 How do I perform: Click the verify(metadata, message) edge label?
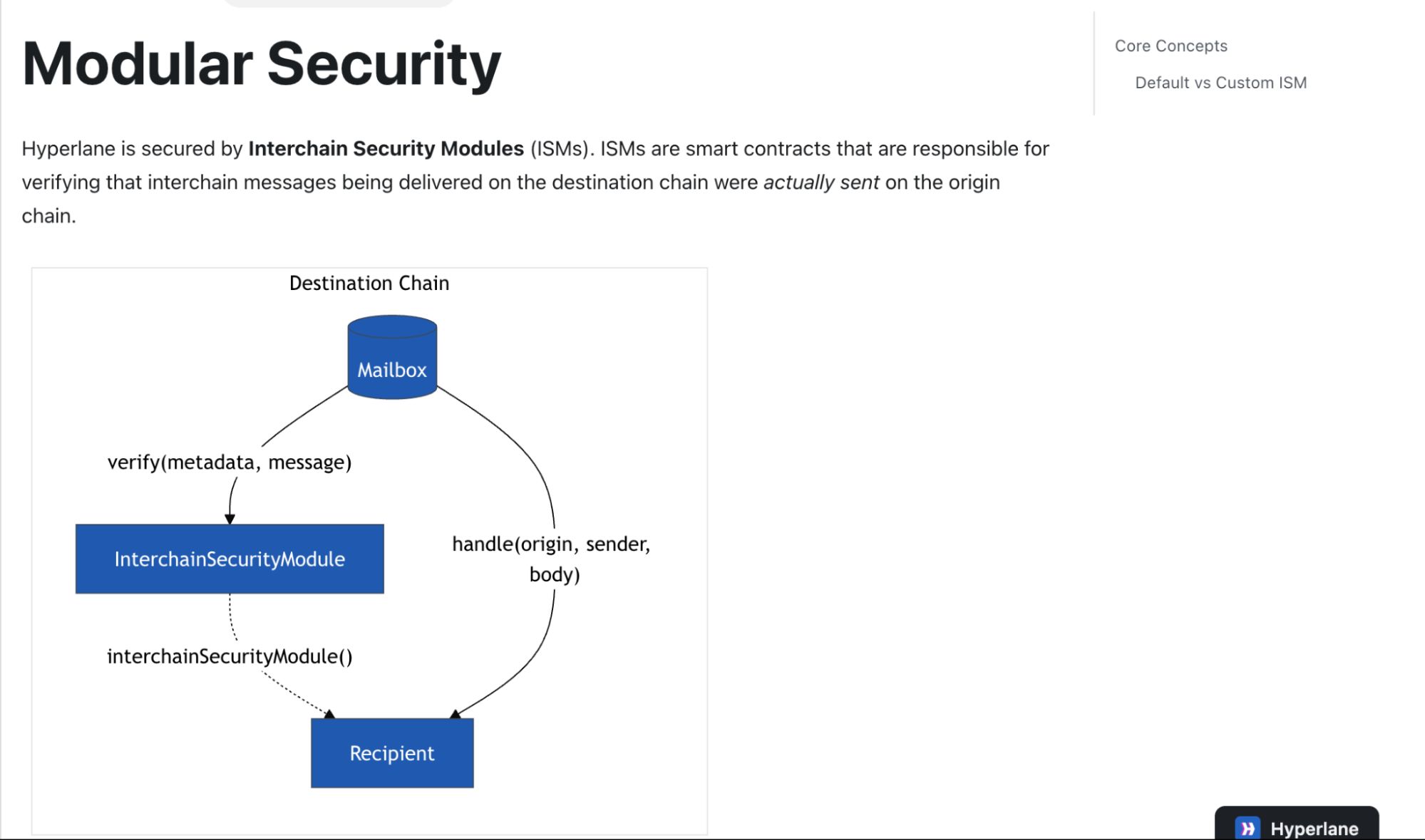pyautogui.click(x=230, y=462)
